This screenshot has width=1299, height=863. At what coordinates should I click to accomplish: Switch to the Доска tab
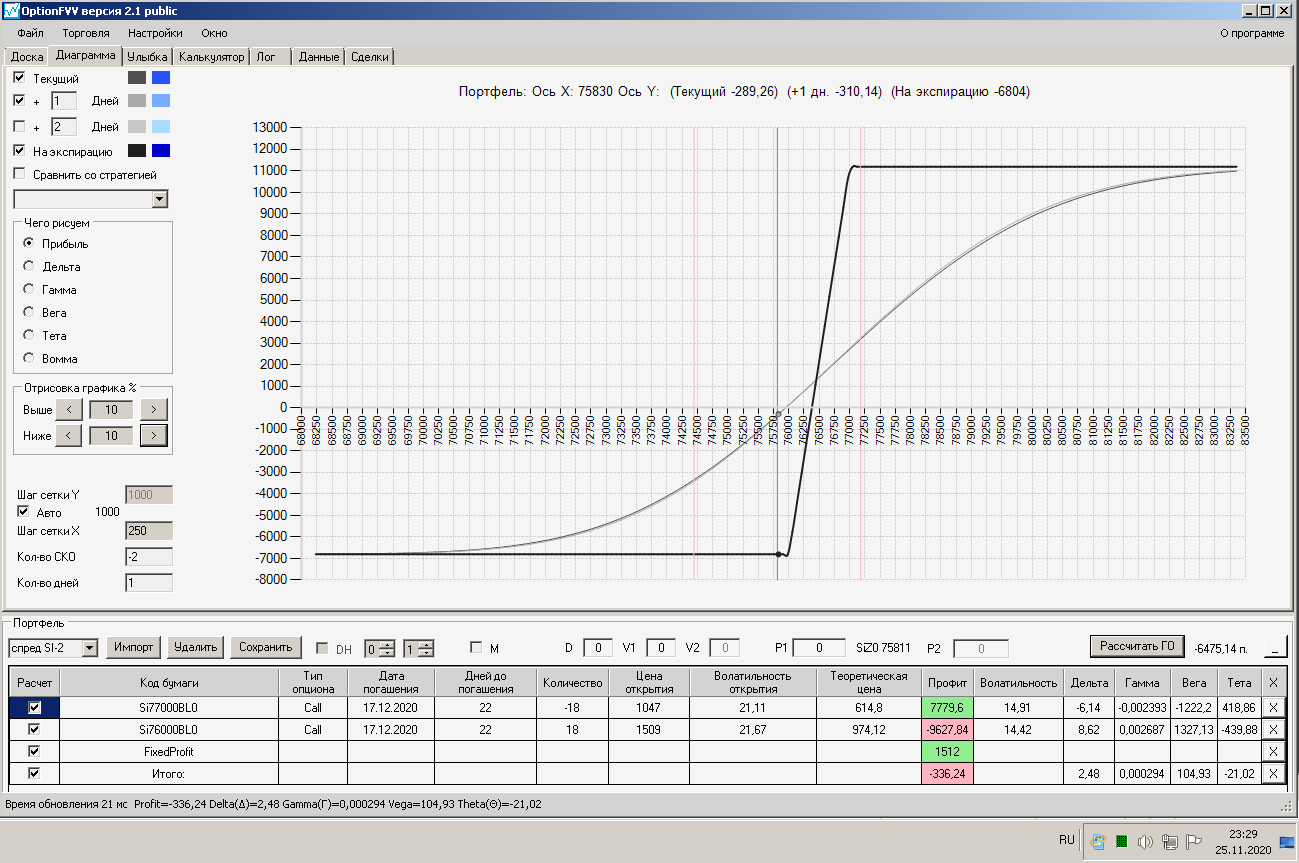[27, 57]
